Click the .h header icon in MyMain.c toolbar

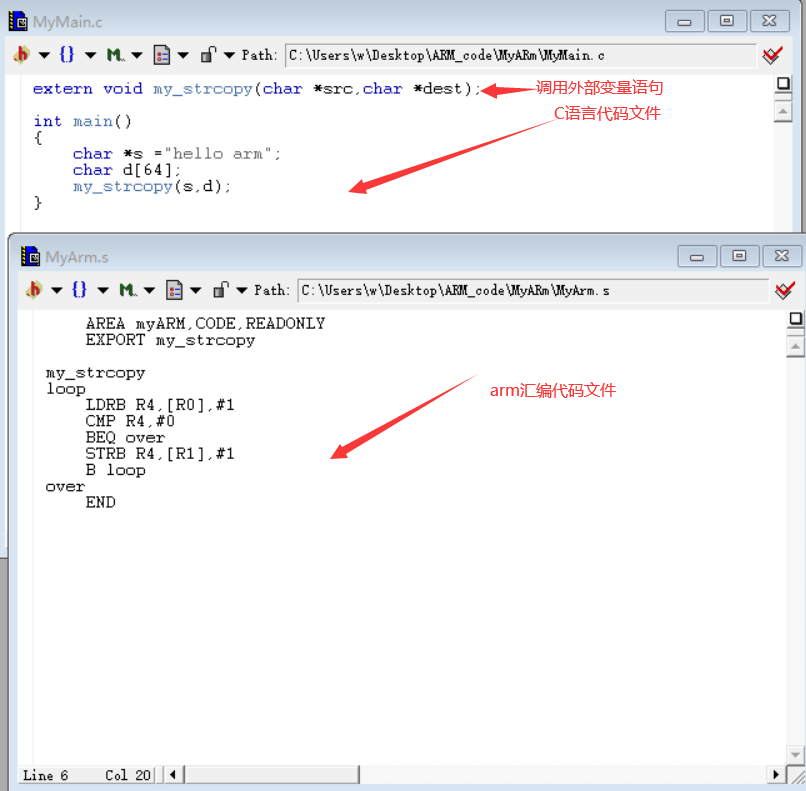coord(20,55)
